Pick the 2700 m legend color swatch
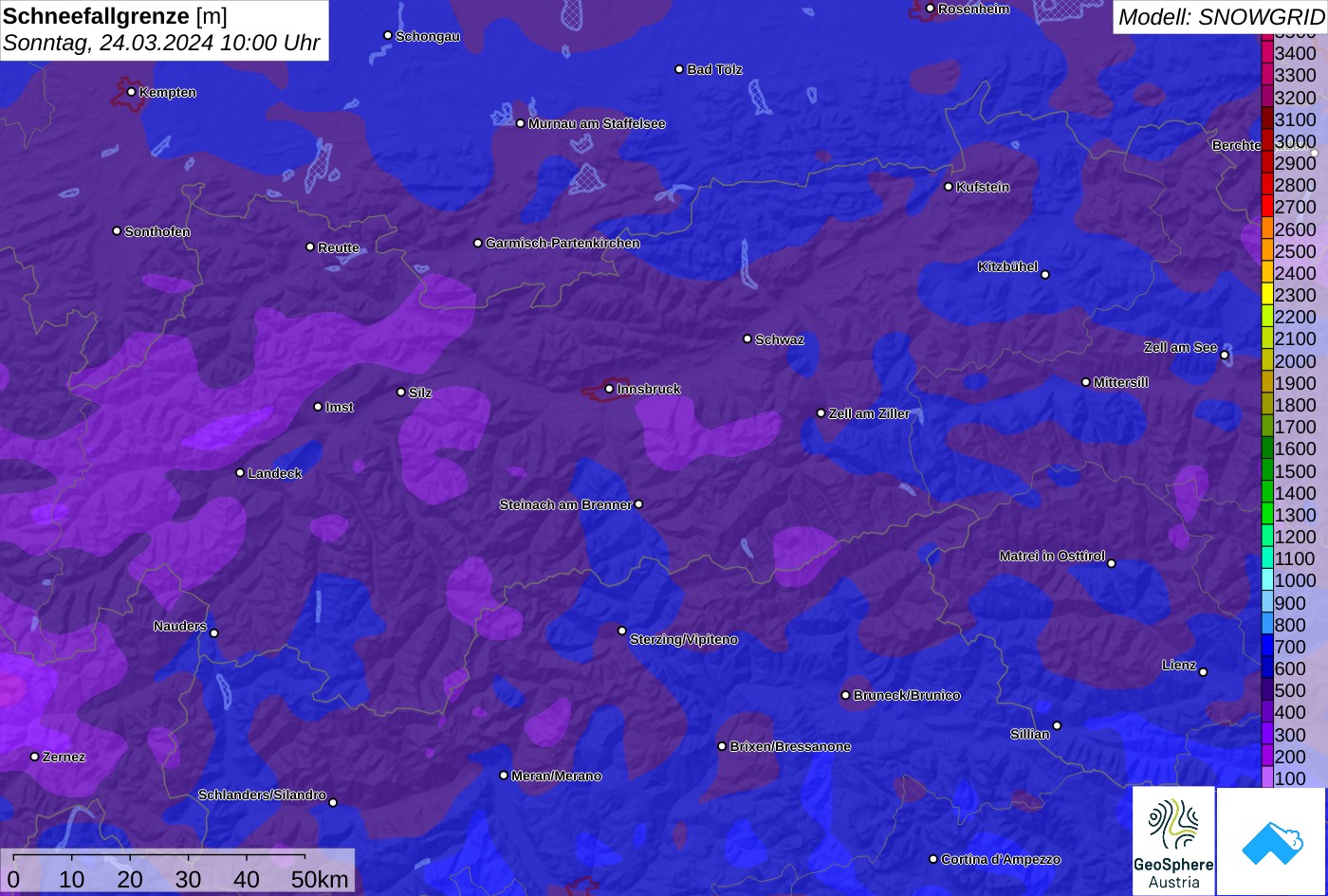 [x=1267, y=207]
